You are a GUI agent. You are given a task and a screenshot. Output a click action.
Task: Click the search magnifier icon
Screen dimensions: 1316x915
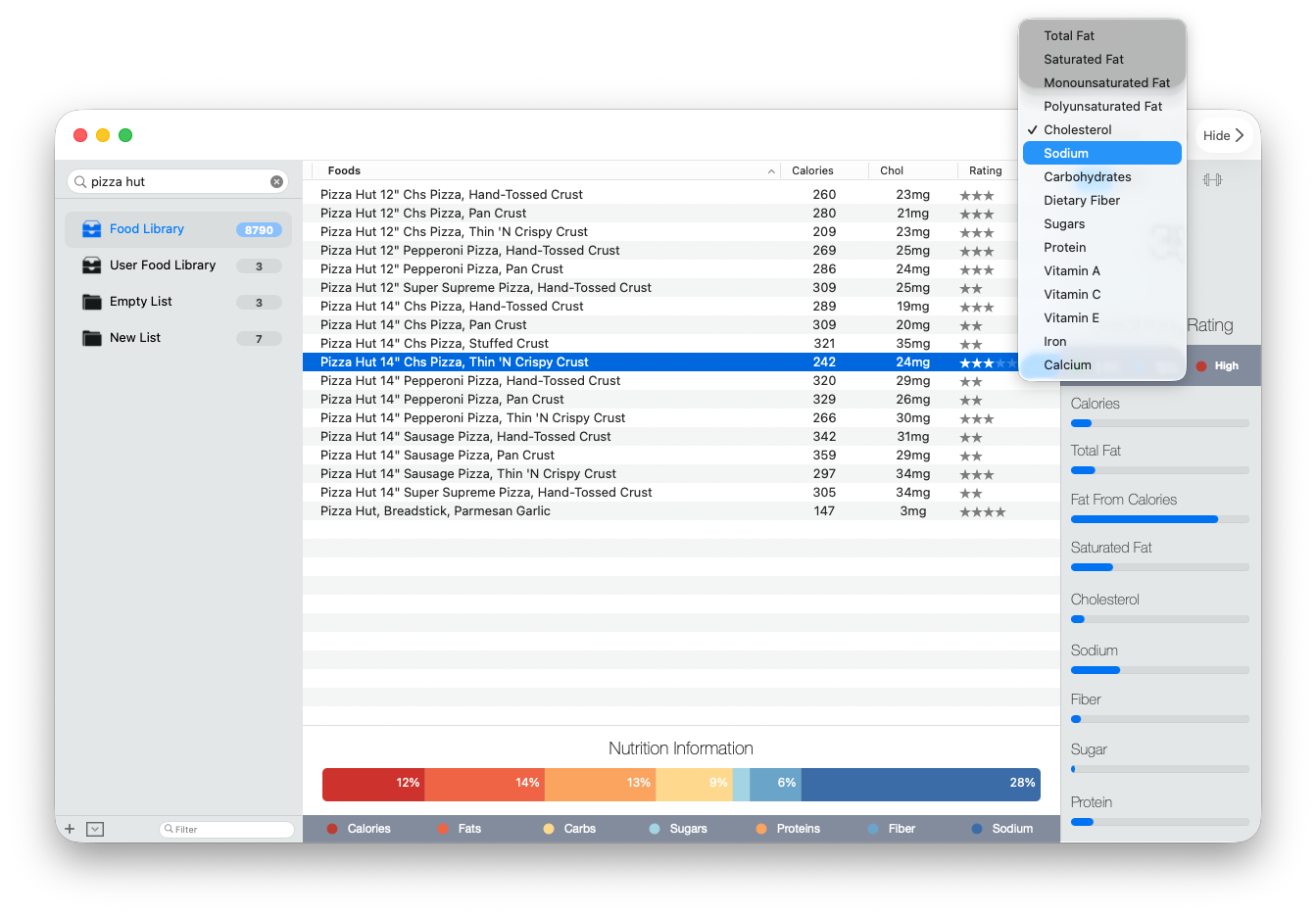(x=80, y=181)
